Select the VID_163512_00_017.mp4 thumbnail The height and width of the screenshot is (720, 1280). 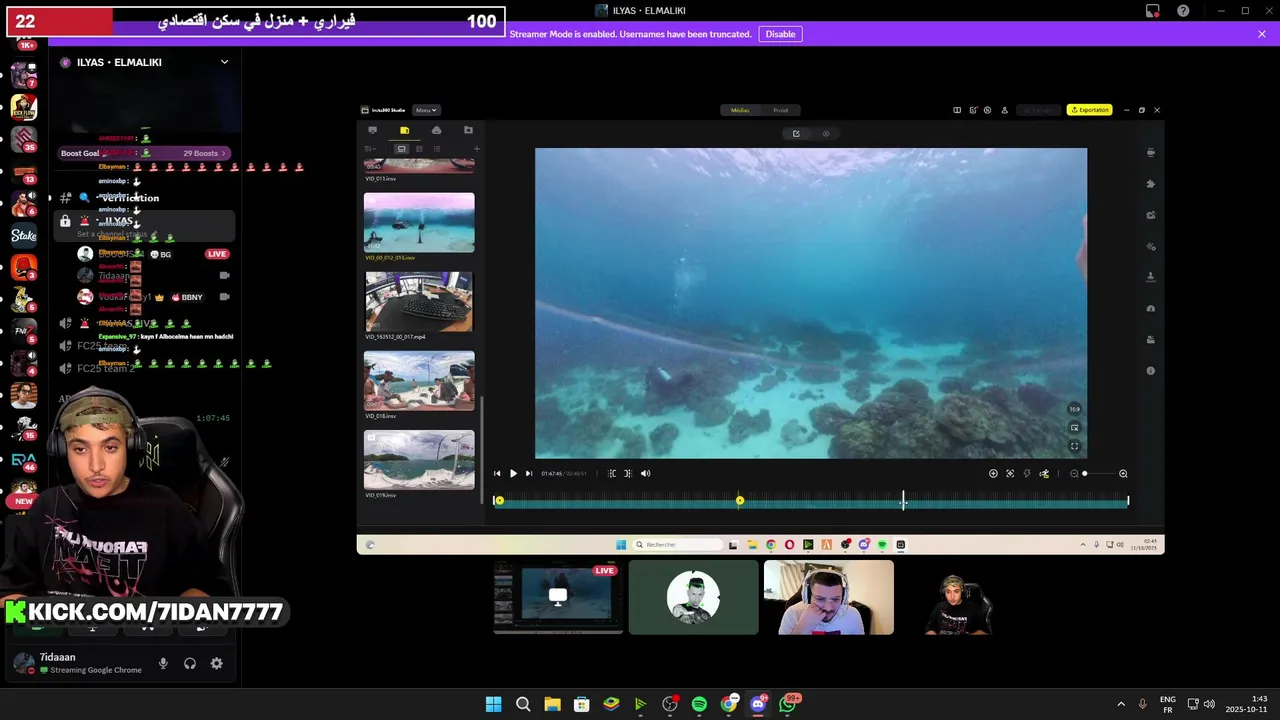pyautogui.click(x=419, y=301)
